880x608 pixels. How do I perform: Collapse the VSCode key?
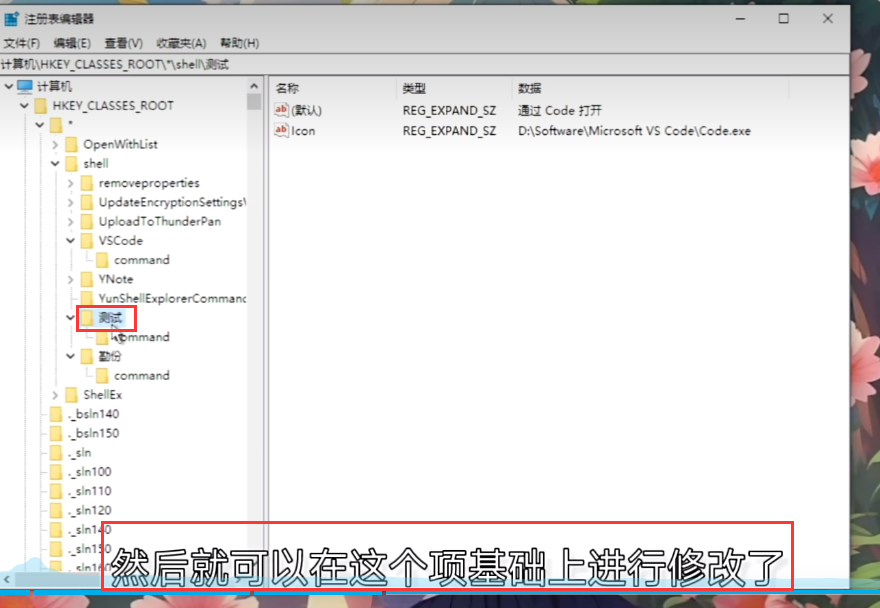(70, 241)
